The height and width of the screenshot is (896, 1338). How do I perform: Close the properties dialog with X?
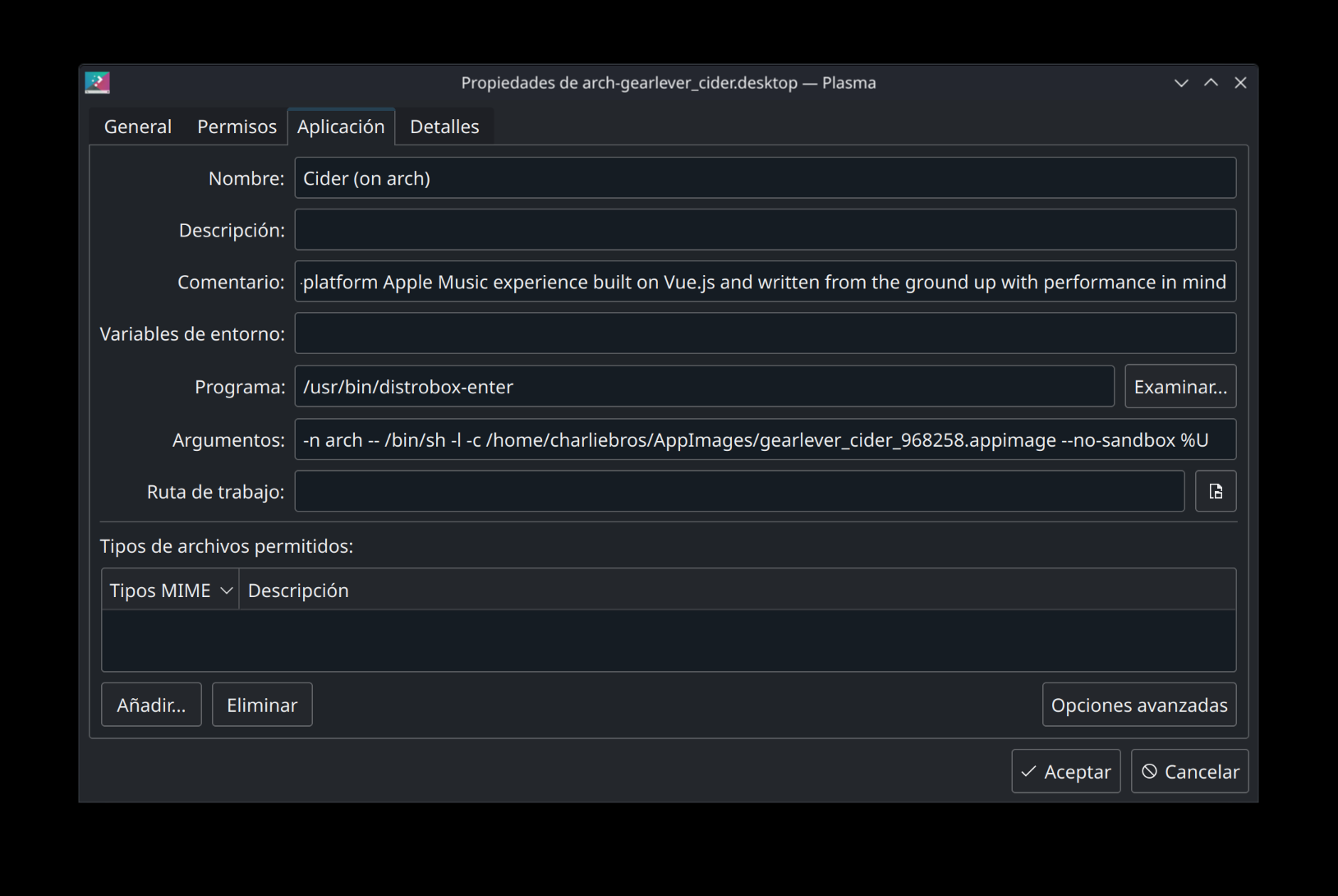(x=1240, y=83)
